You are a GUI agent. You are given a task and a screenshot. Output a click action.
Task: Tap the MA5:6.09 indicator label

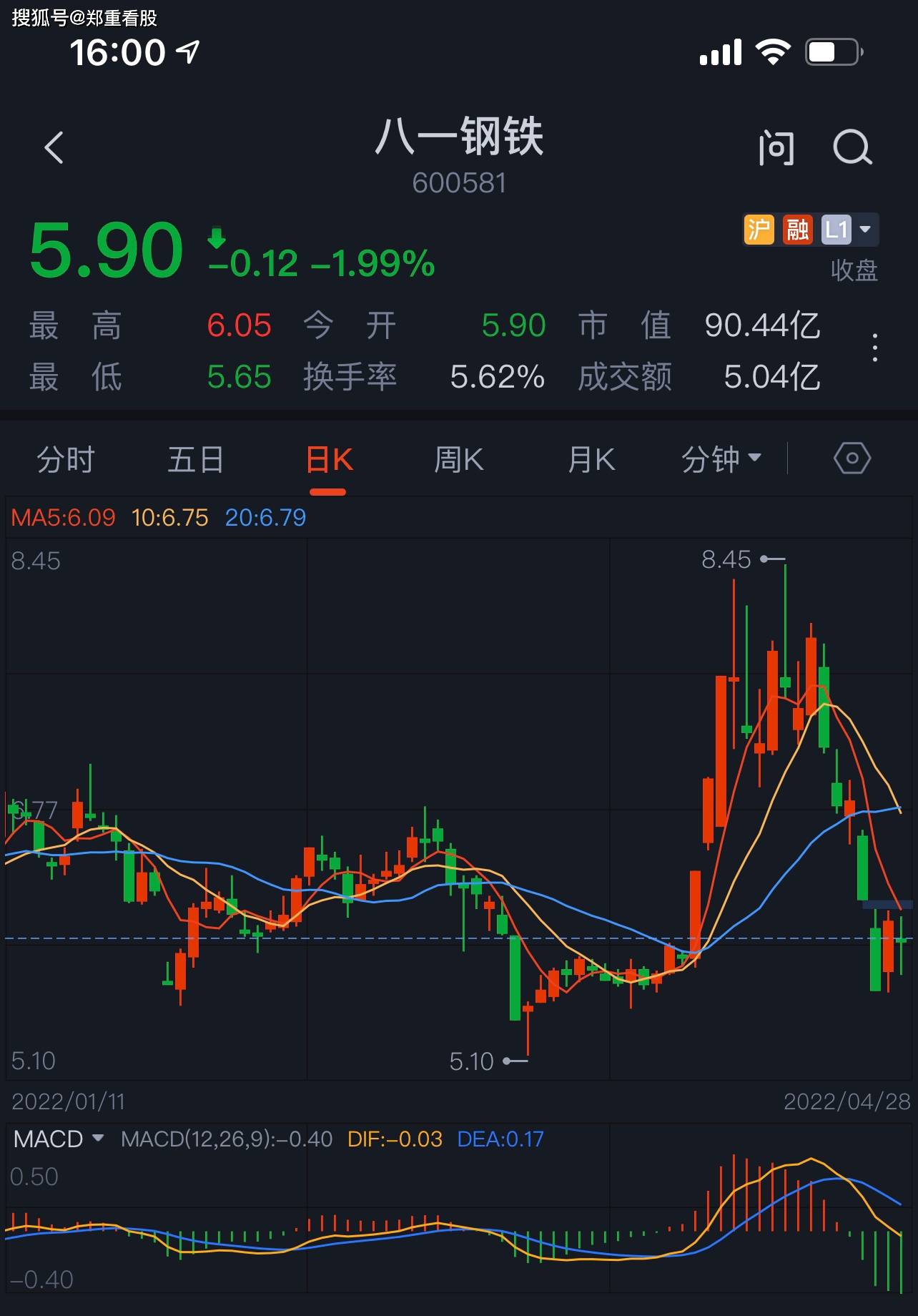(63, 517)
